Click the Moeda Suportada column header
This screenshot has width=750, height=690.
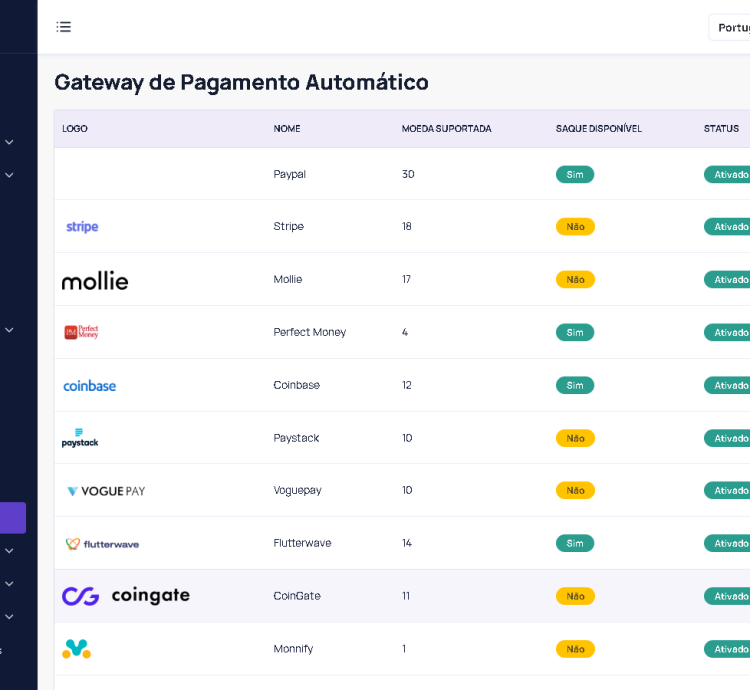[446, 129]
